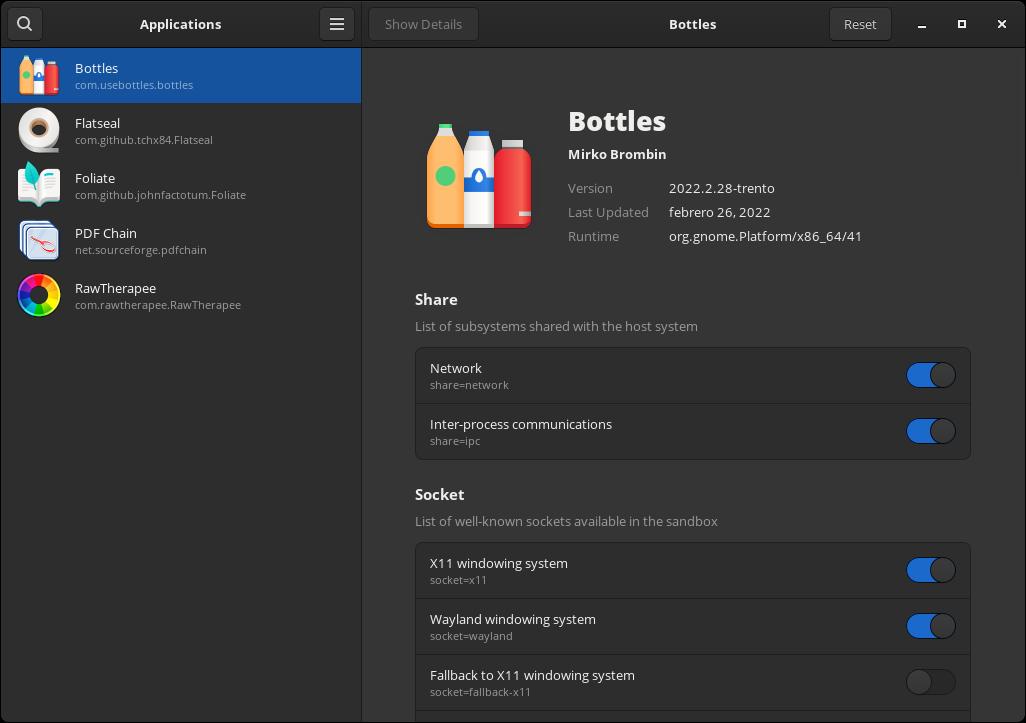Click the developer name Mirko Brombin

617,154
